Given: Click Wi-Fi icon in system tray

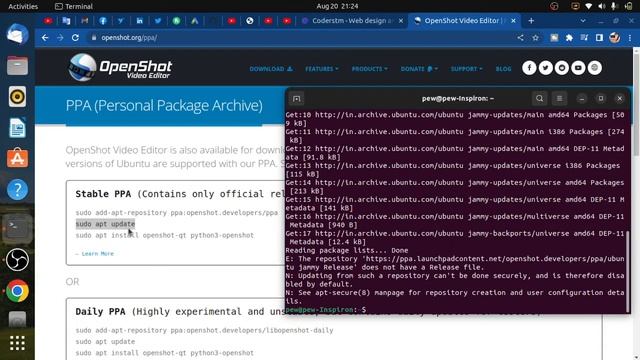Looking at the screenshot, I should point(588,6).
